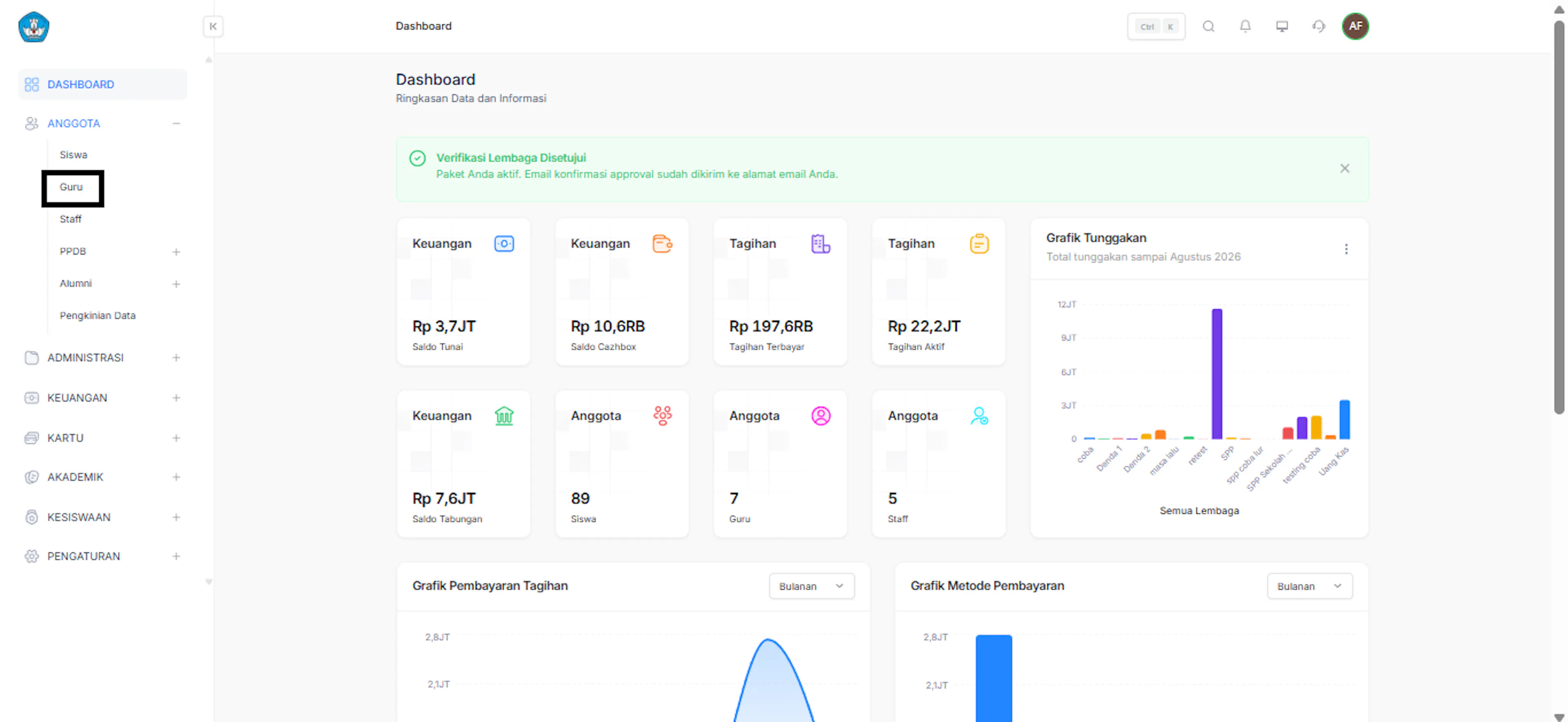Screen dimensions: 1568x722
Task: Click the peak of Grafik Pembayaran Tagihan curve
Action: [x=768, y=640]
